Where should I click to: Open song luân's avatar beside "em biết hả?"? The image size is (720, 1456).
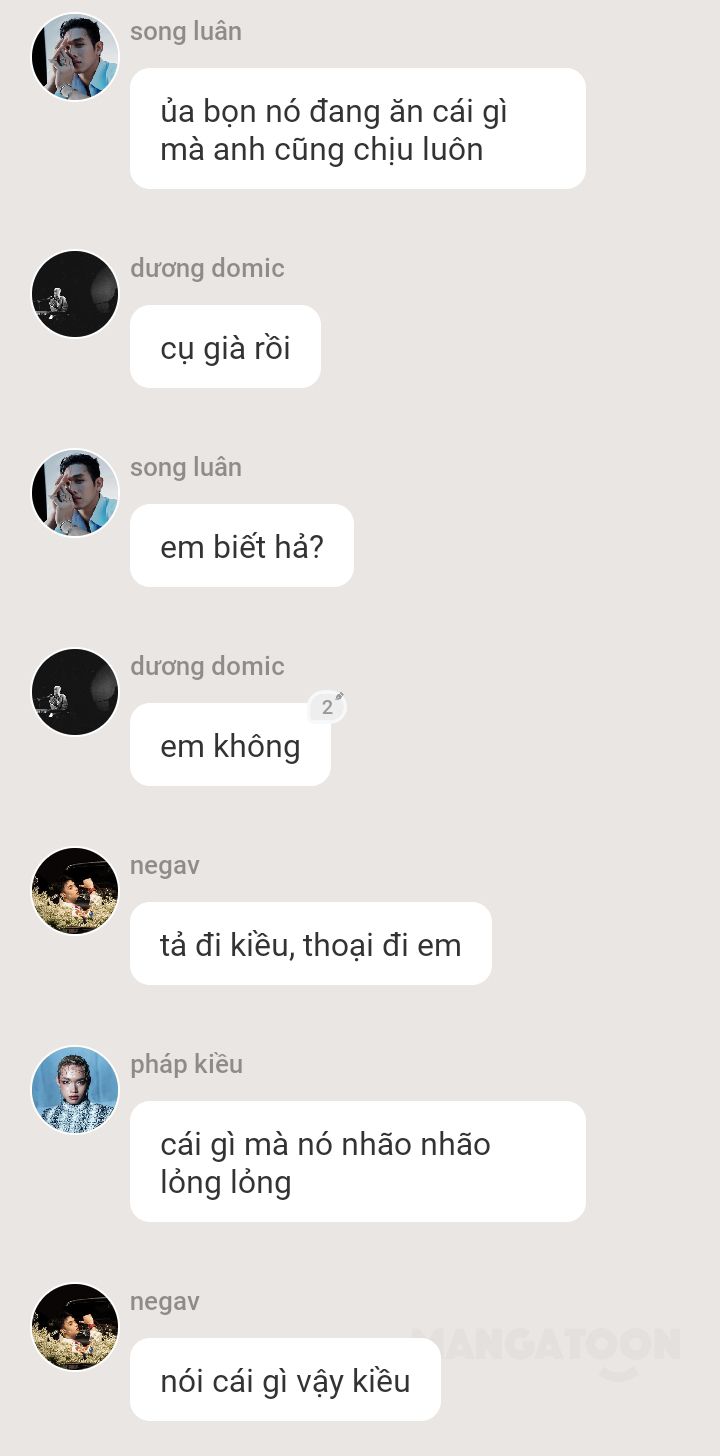point(75,493)
